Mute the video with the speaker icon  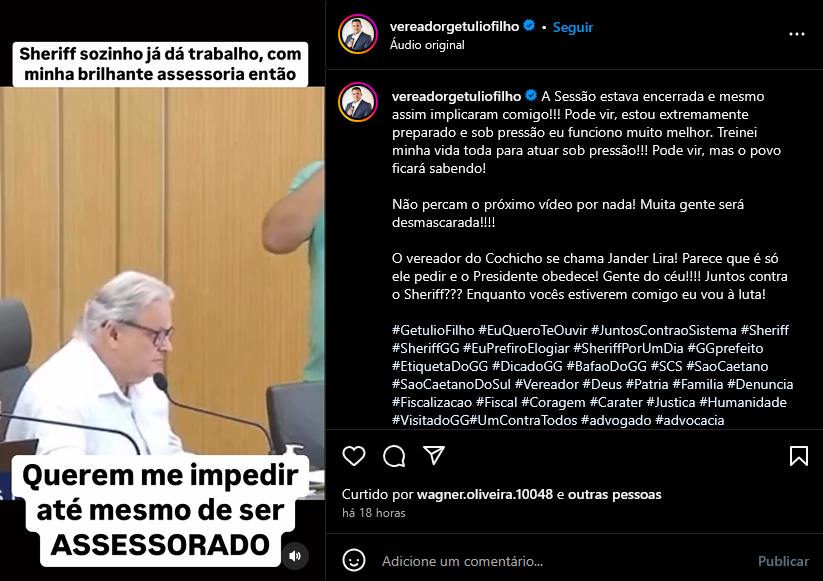[x=295, y=556]
